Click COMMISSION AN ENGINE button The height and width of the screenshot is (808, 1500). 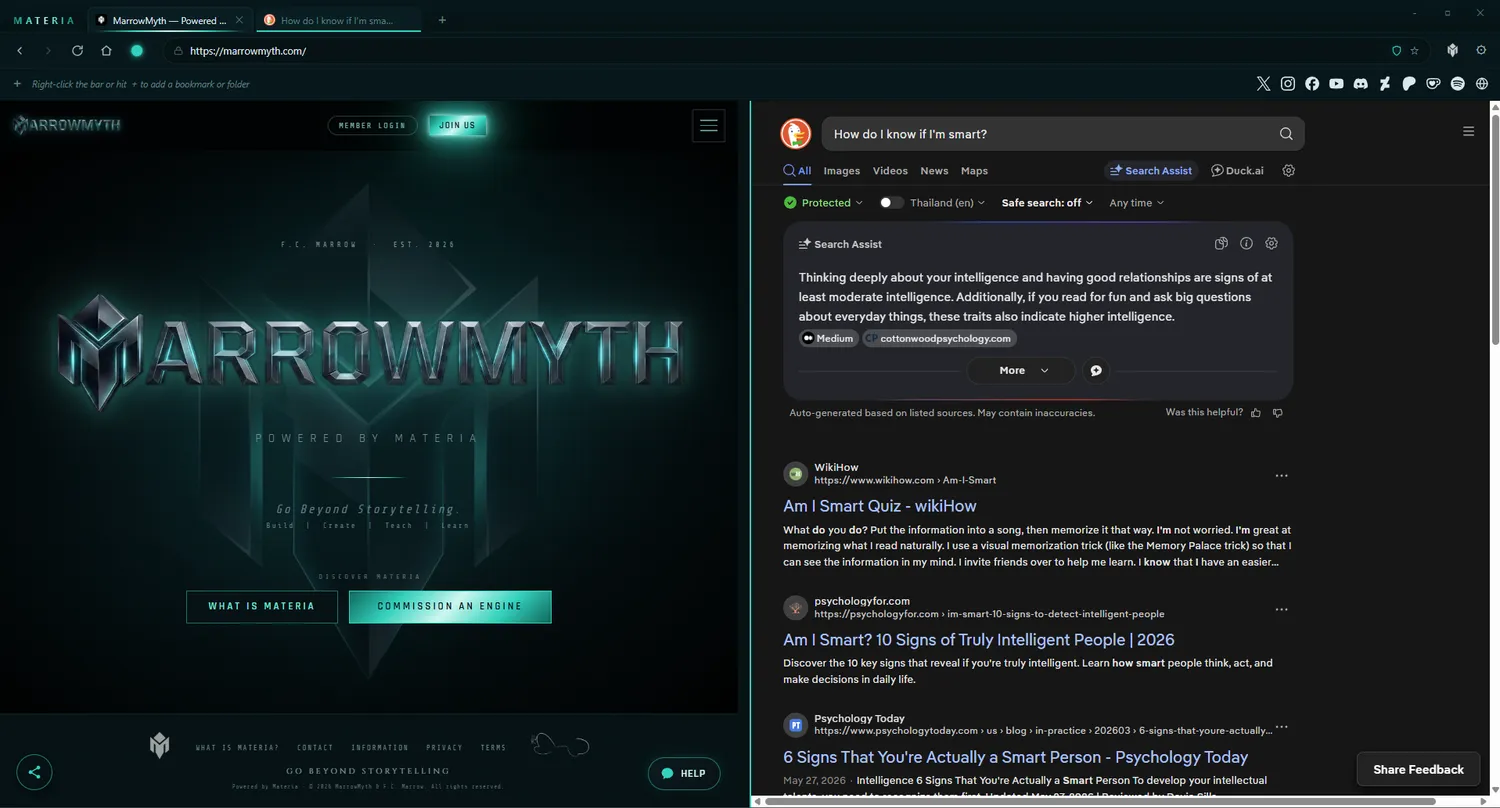450,606
